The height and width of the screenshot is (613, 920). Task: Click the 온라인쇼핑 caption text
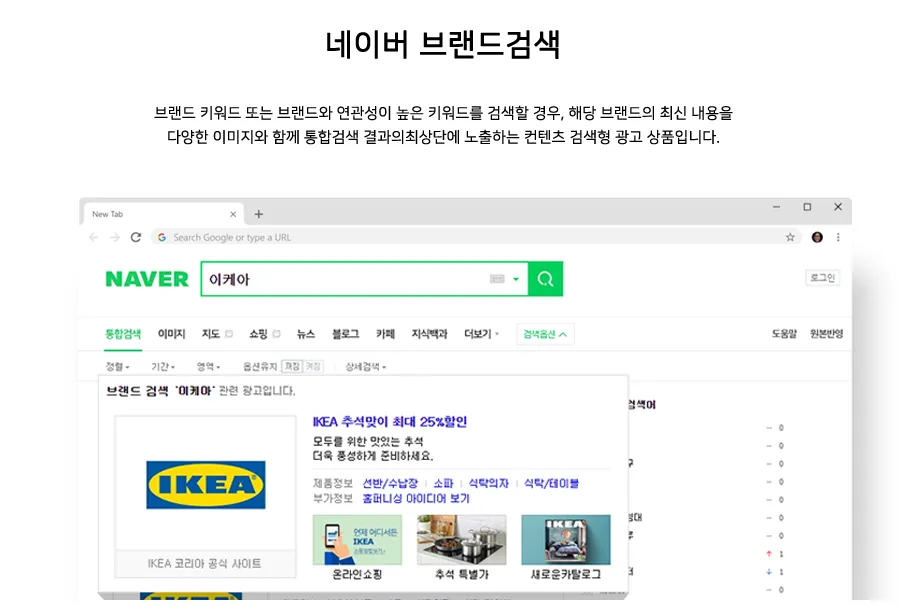357,574
